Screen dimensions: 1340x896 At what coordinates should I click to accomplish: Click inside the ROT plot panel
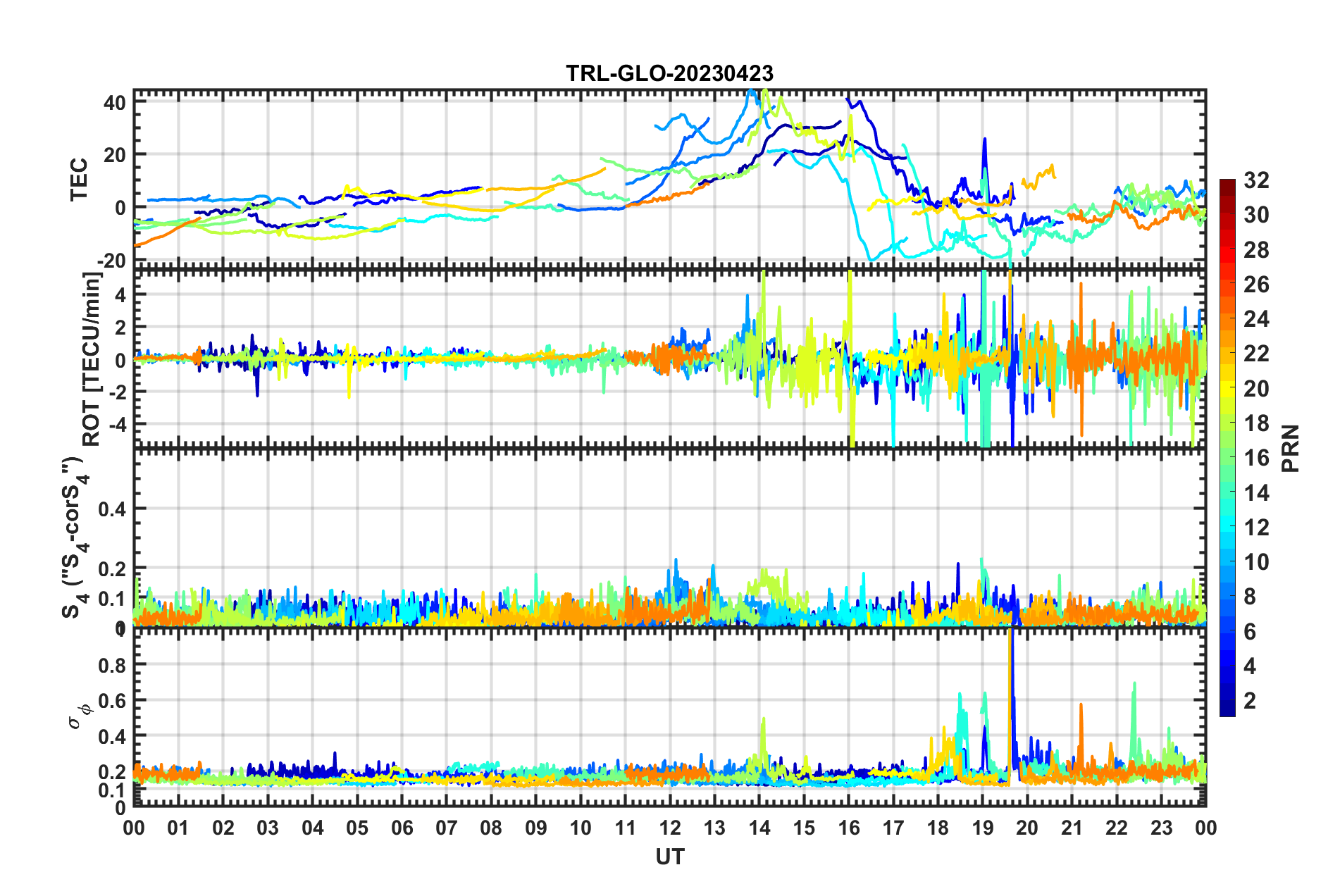pos(669,359)
